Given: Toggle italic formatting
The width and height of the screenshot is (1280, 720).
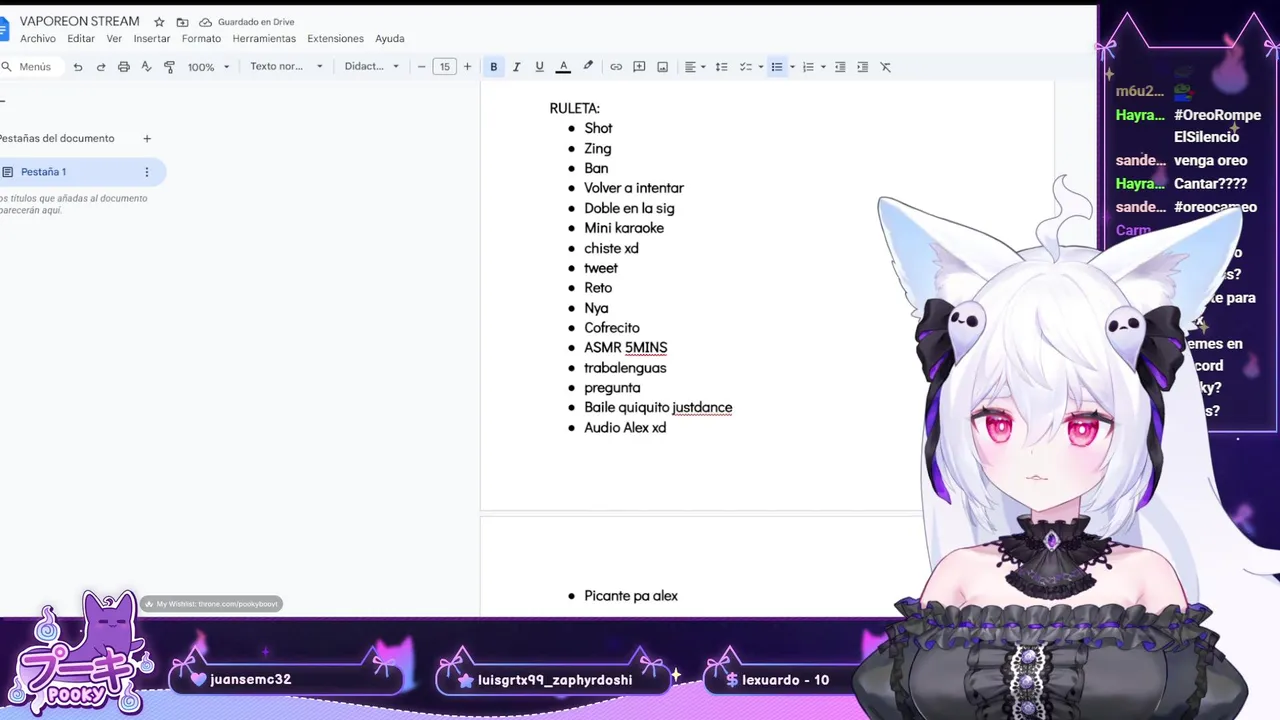Looking at the screenshot, I should 516,67.
